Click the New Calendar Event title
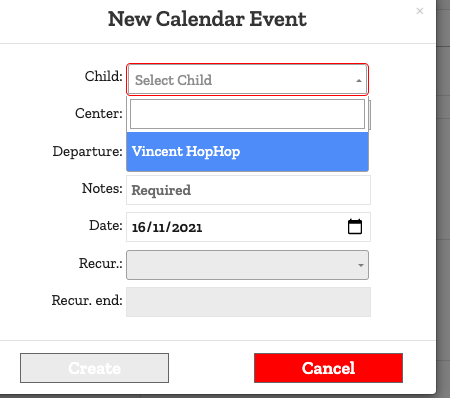Image resolution: width=450 pixels, height=398 pixels. click(207, 19)
